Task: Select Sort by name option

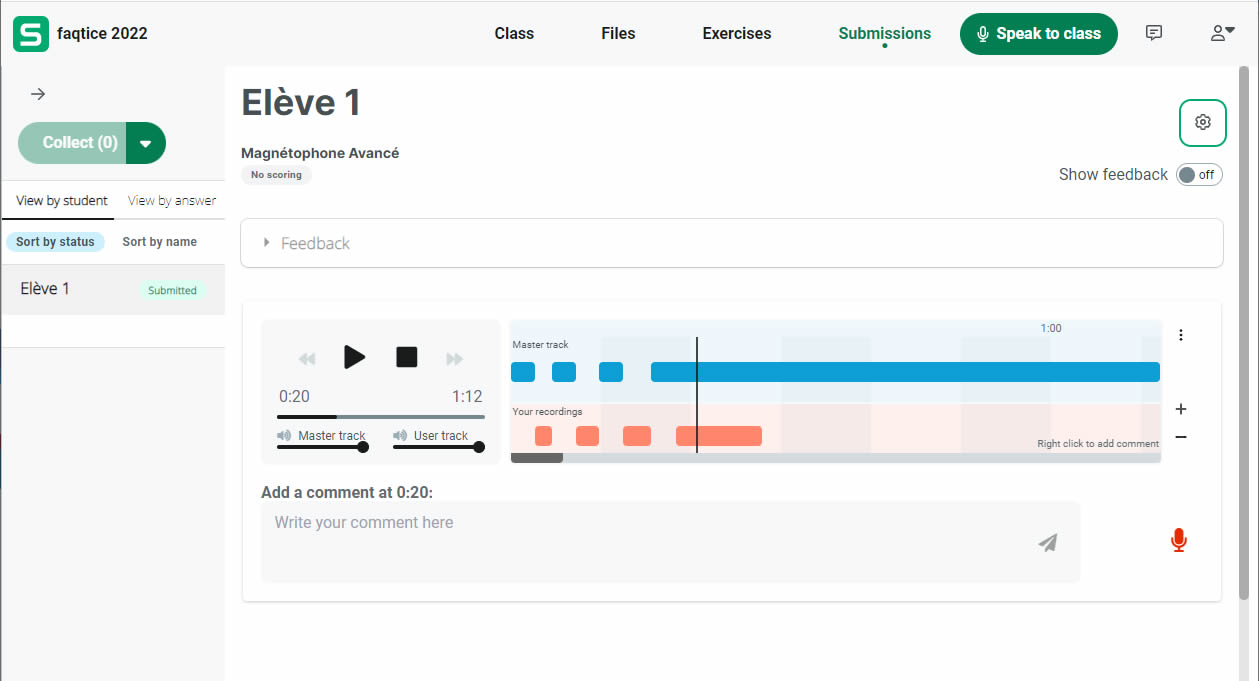Action: click(159, 242)
